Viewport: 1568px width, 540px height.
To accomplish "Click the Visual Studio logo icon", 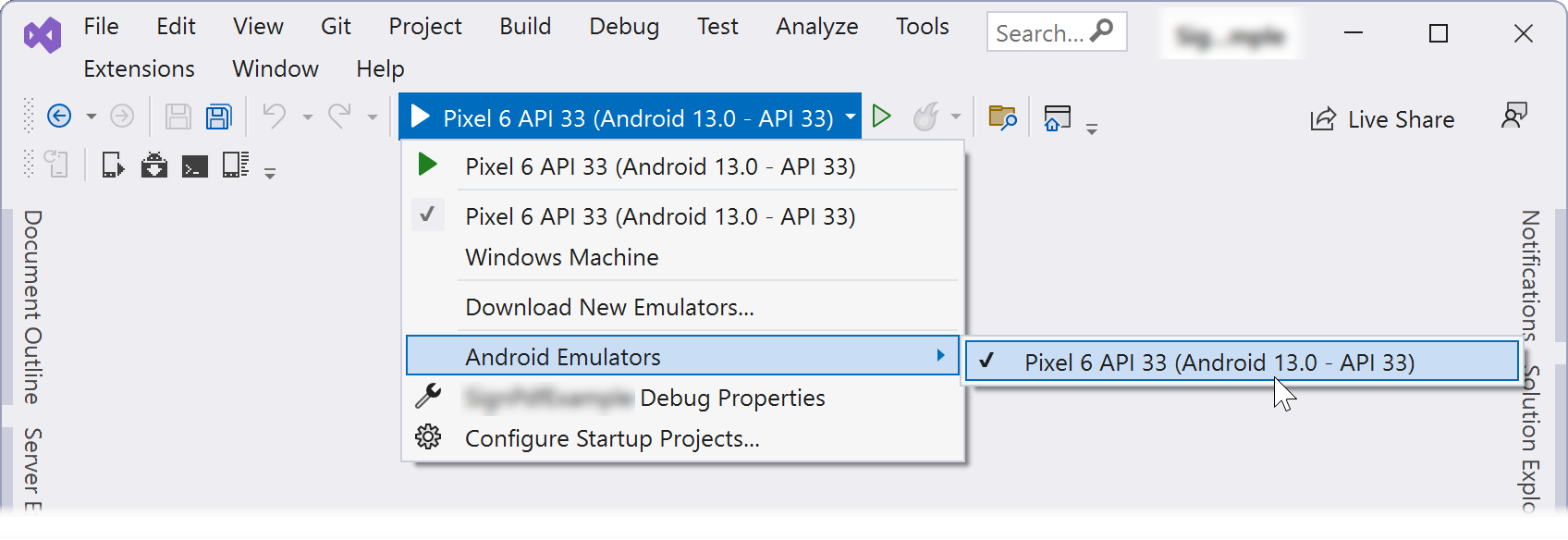I will [43, 35].
